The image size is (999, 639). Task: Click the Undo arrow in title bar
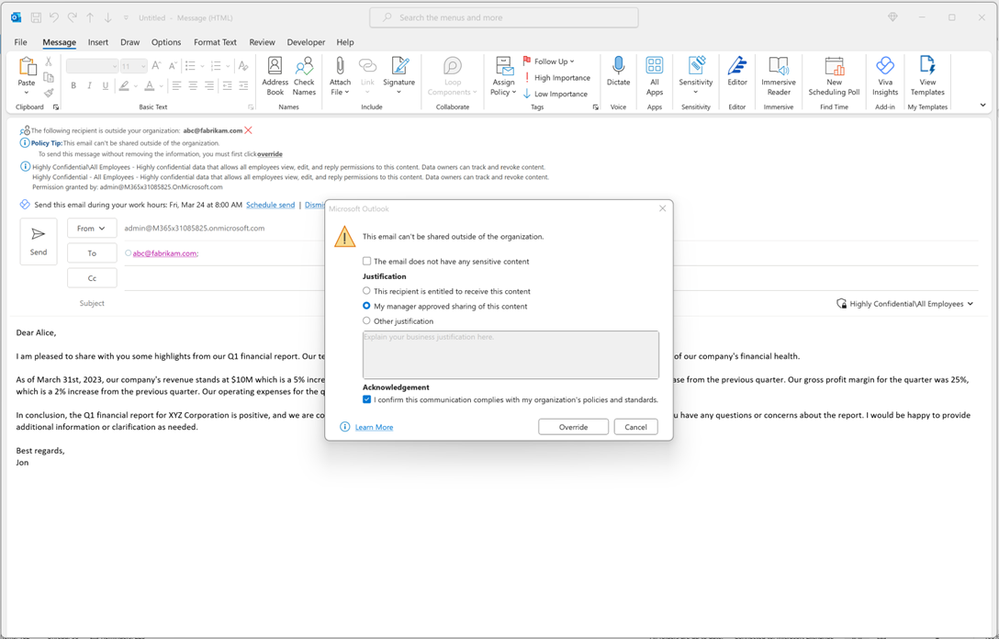[x=55, y=18]
